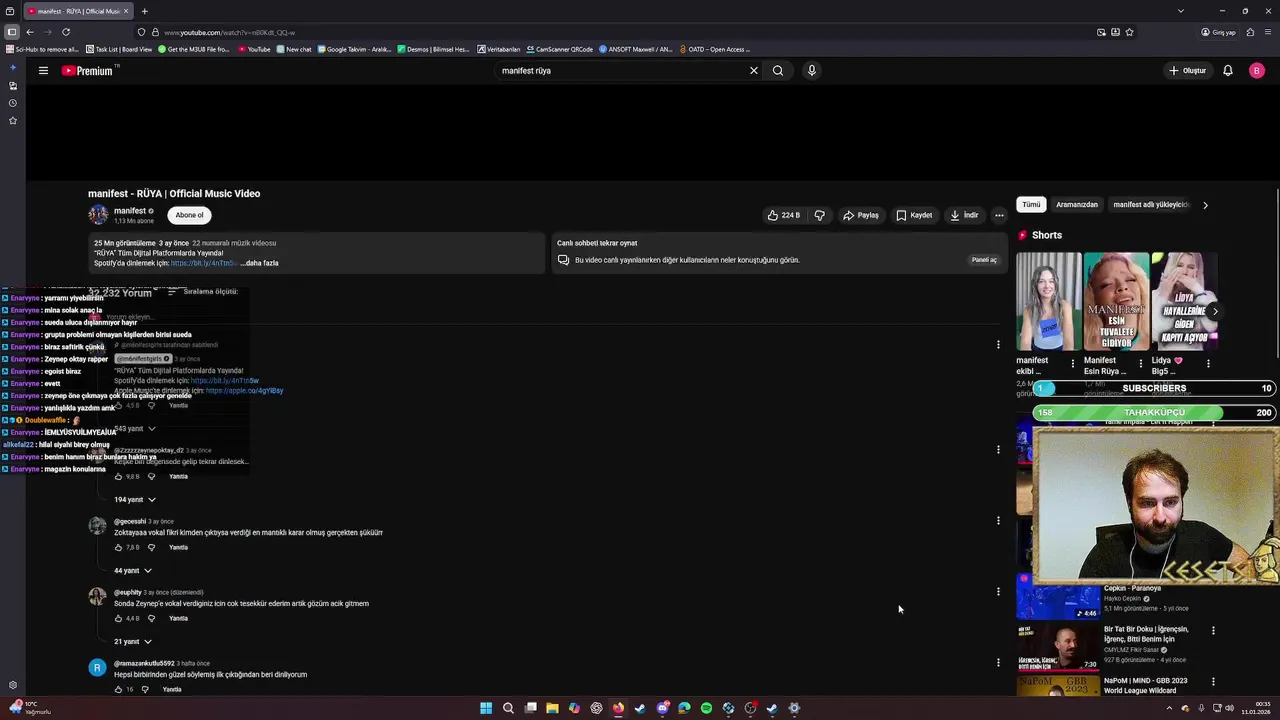Open File Explorer from taskbar
The height and width of the screenshot is (720, 1280).
click(x=552, y=708)
